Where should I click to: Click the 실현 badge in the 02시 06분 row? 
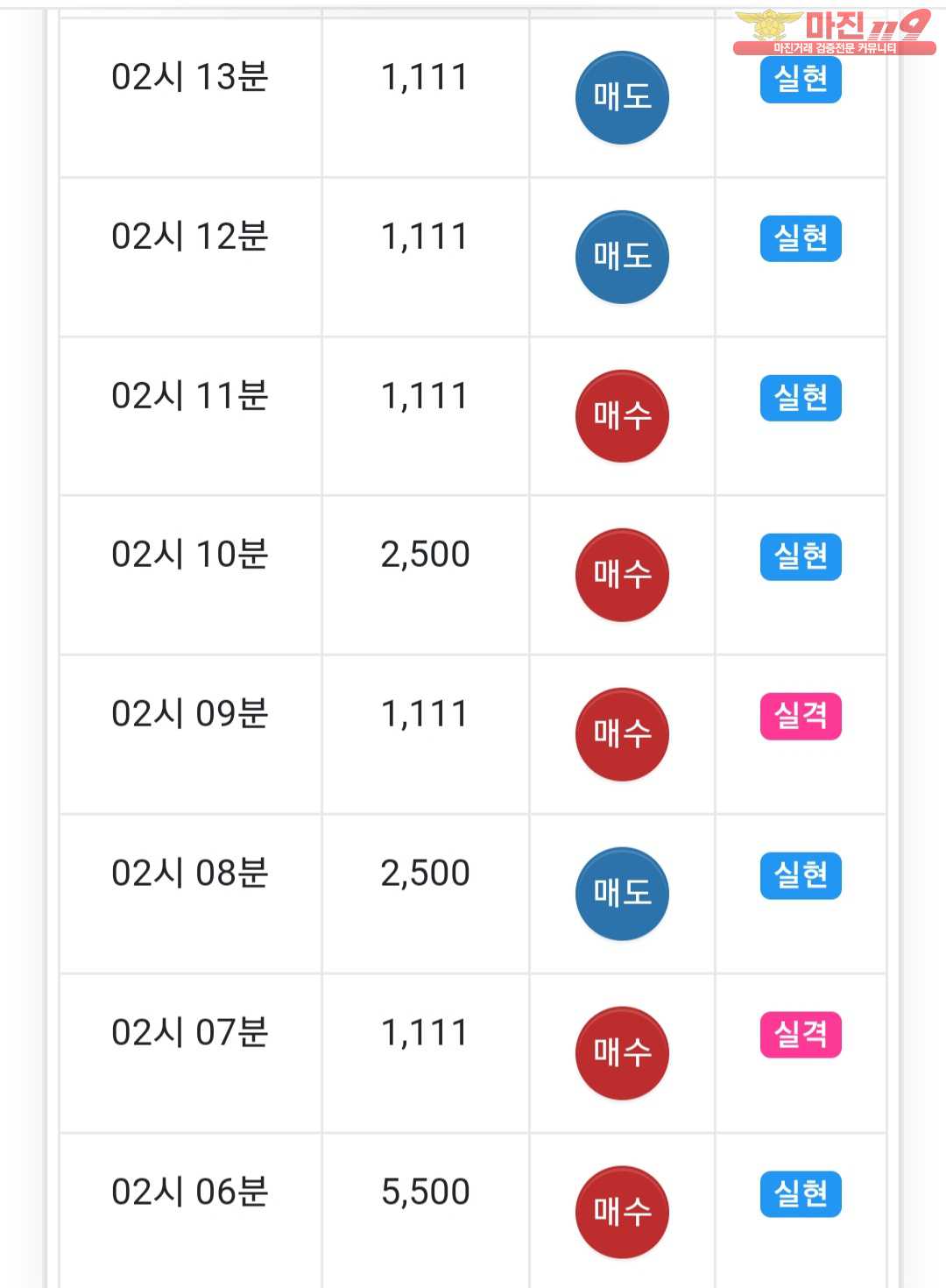(801, 1194)
